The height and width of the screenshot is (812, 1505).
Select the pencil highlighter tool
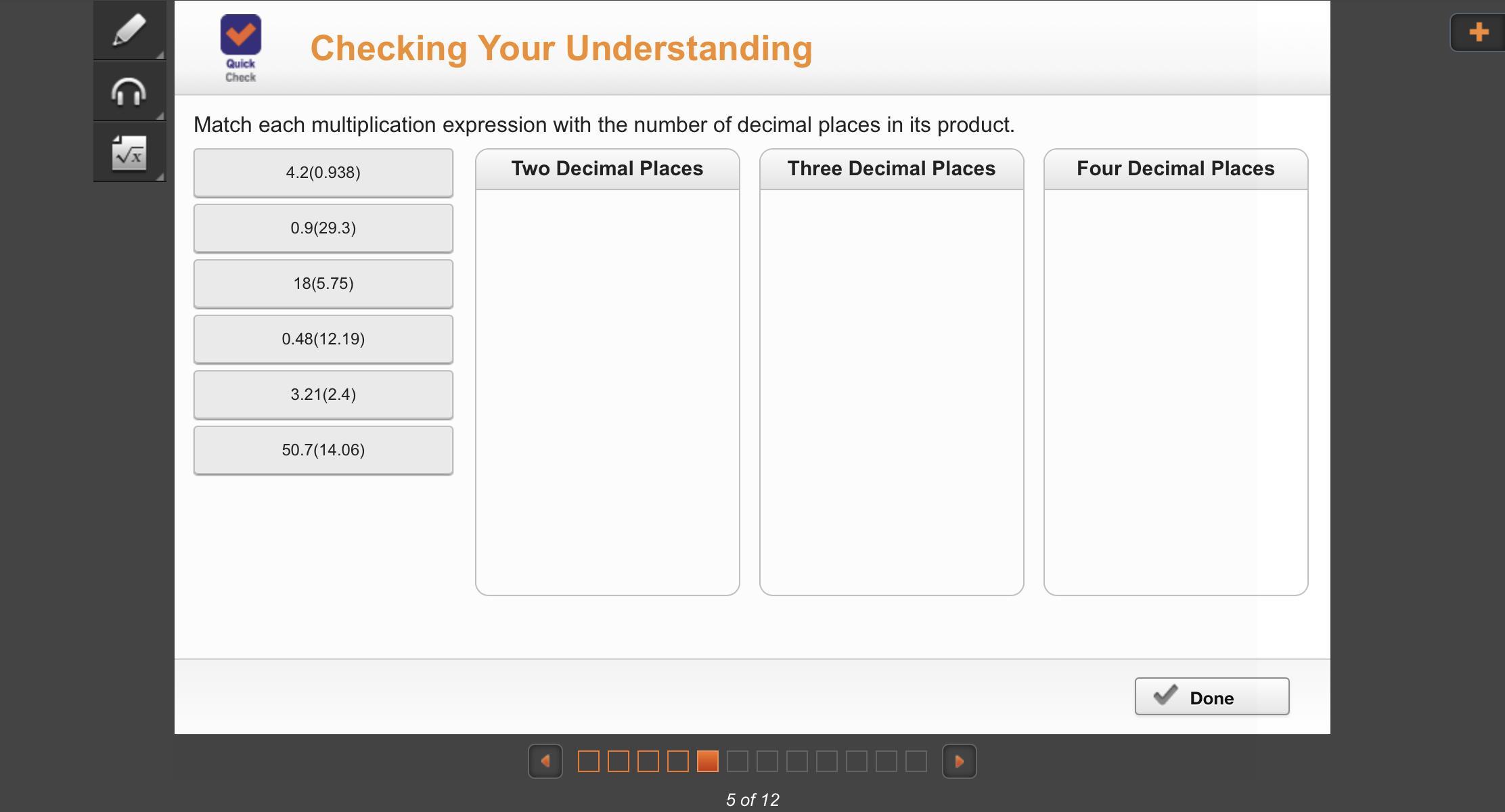click(129, 30)
